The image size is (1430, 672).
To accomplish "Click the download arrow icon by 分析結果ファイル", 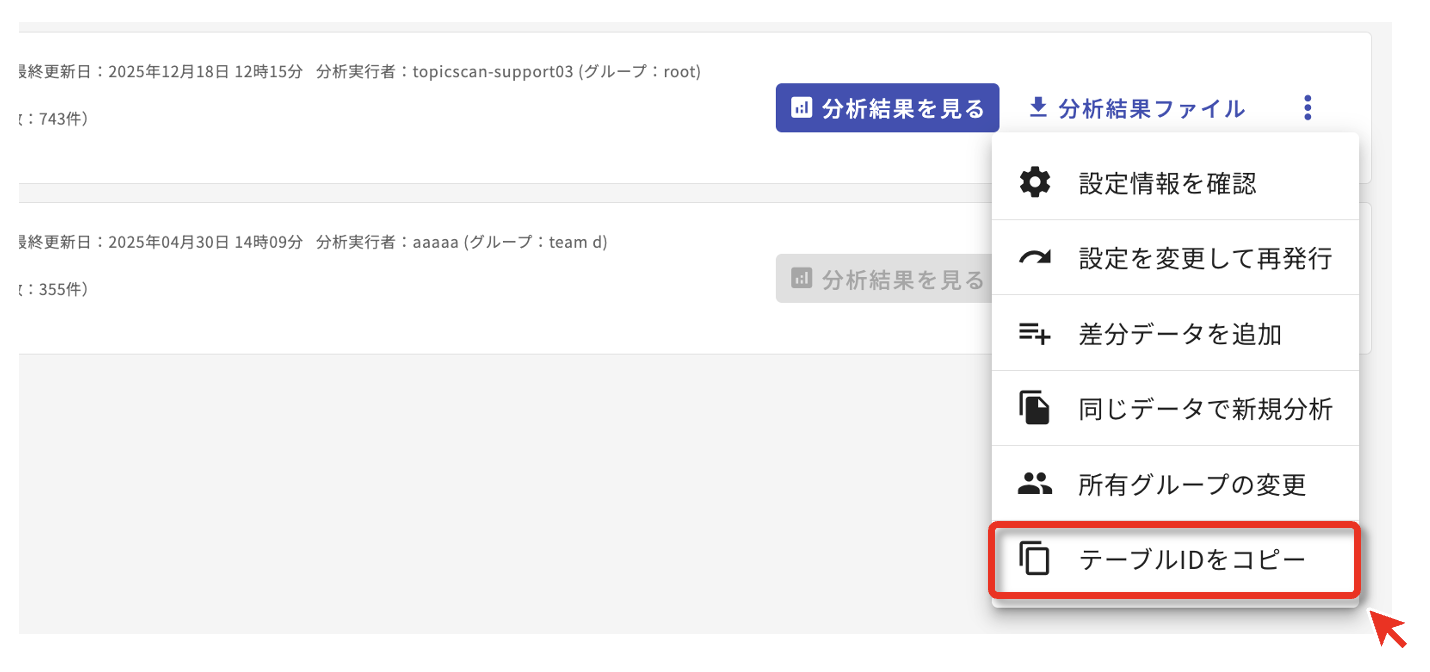I will pos(1038,108).
